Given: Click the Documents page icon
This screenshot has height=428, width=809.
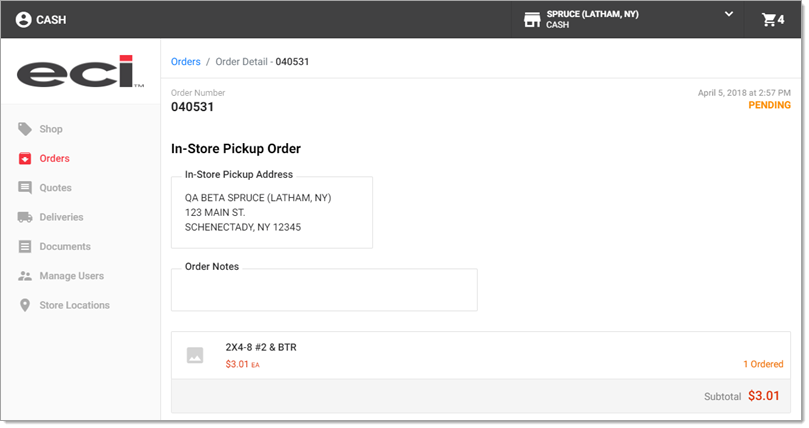Looking at the screenshot, I should click(x=25, y=246).
